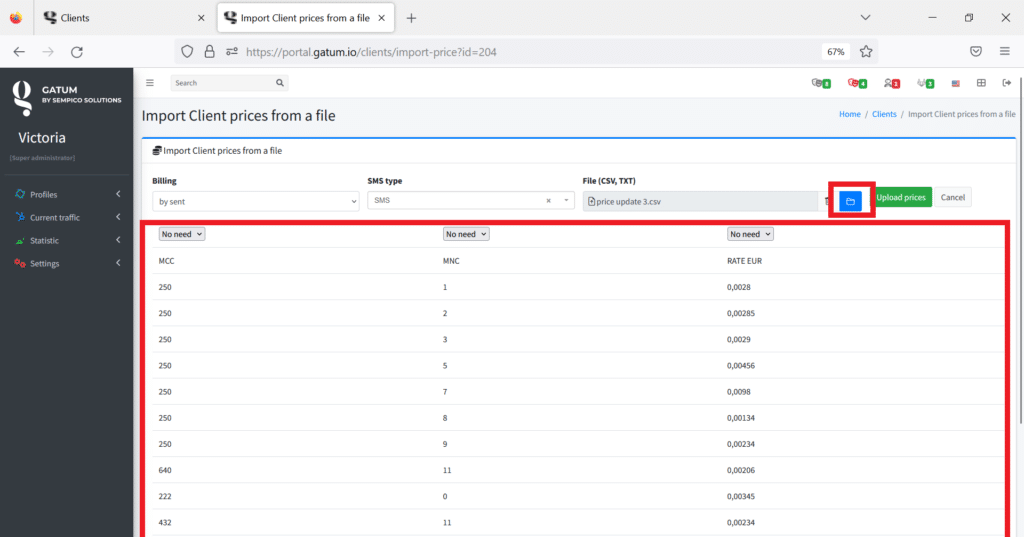Open the 'No need' dropdown above MCC column

click(x=182, y=234)
